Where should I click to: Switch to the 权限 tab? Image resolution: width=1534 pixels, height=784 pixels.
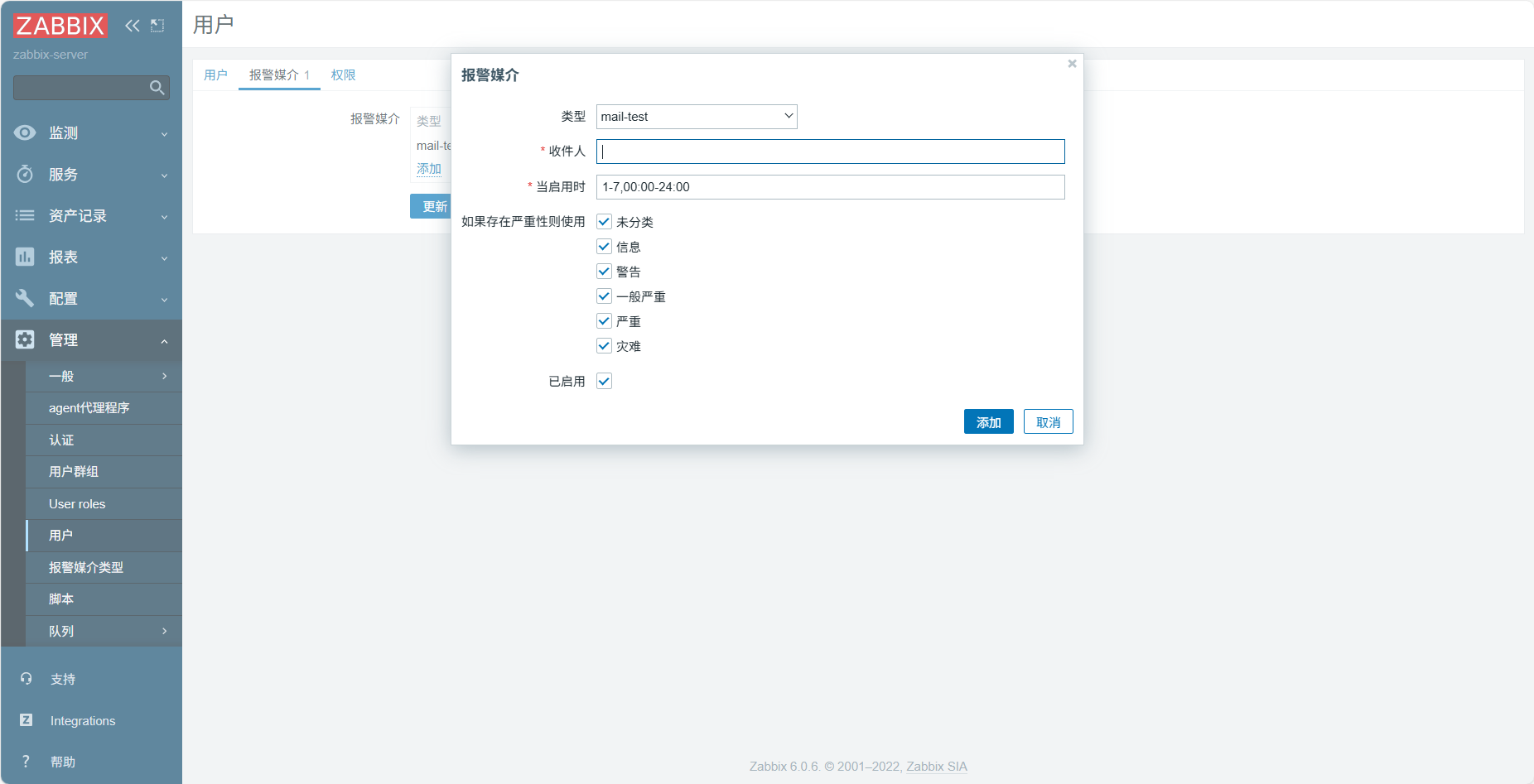click(343, 75)
